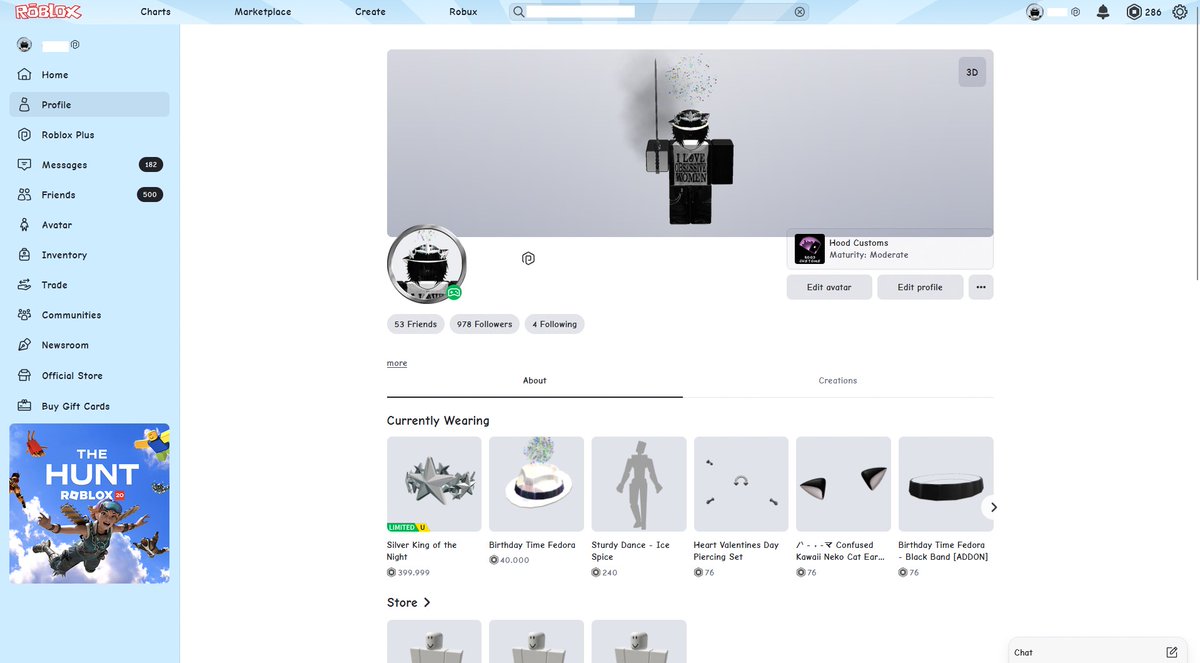Open the Inventory sidebar icon
Viewport: 1200px width, 663px height.
pos(24,255)
